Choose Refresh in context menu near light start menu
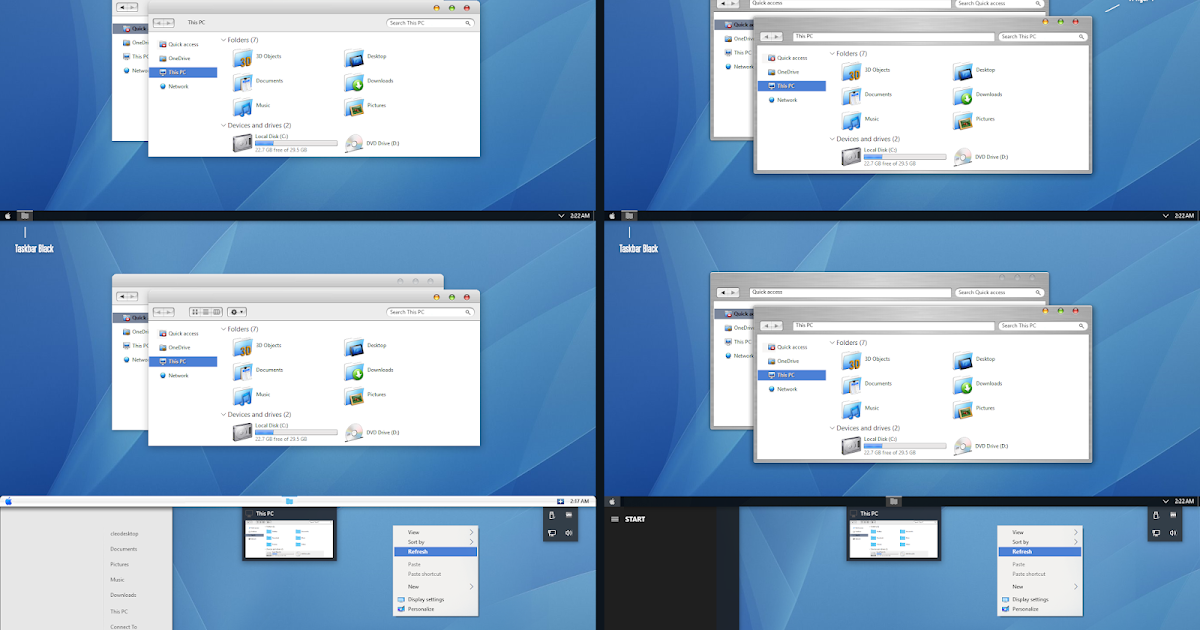 tap(436, 552)
